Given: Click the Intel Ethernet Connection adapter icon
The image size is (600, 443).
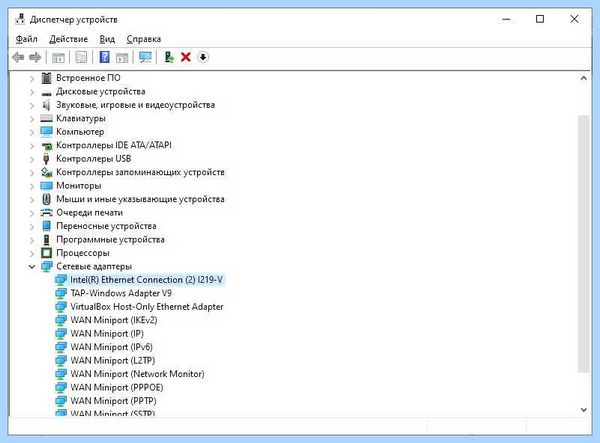Looking at the screenshot, I should (x=61, y=280).
